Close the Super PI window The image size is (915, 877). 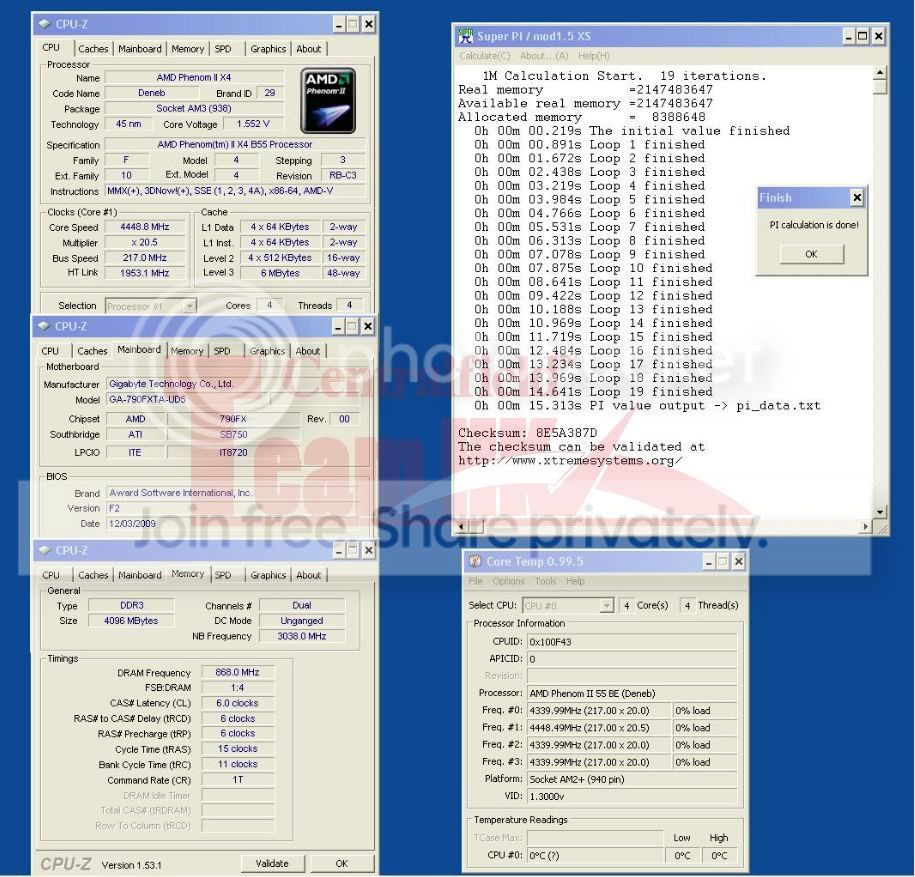point(878,37)
